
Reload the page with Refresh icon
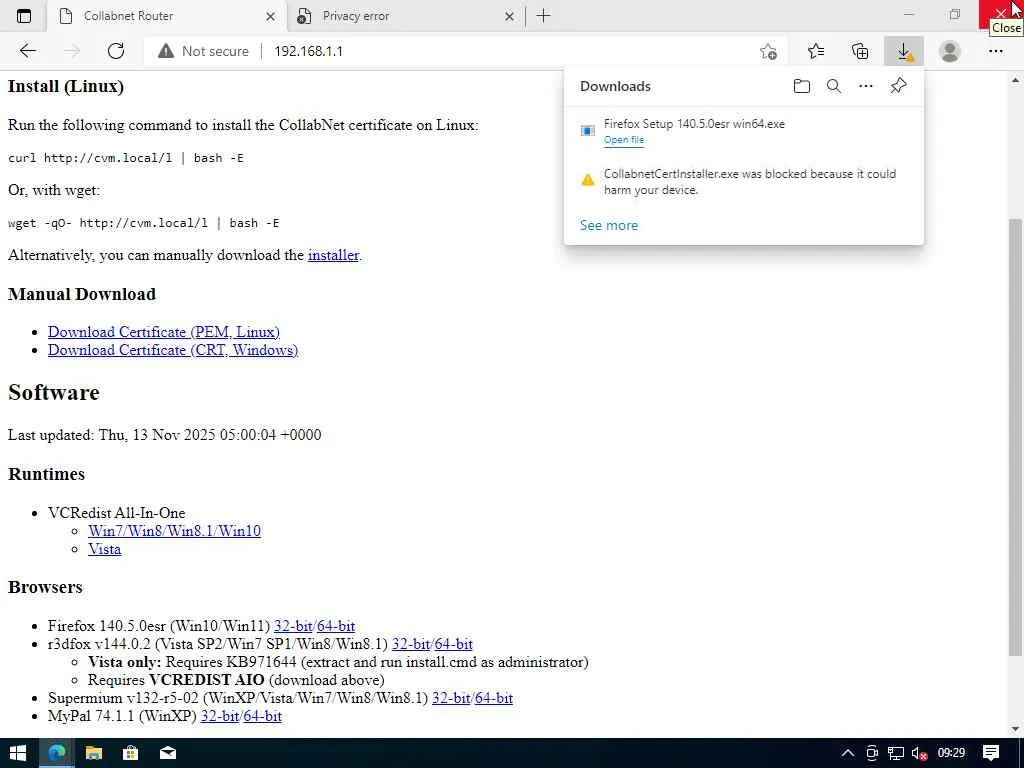pos(116,51)
